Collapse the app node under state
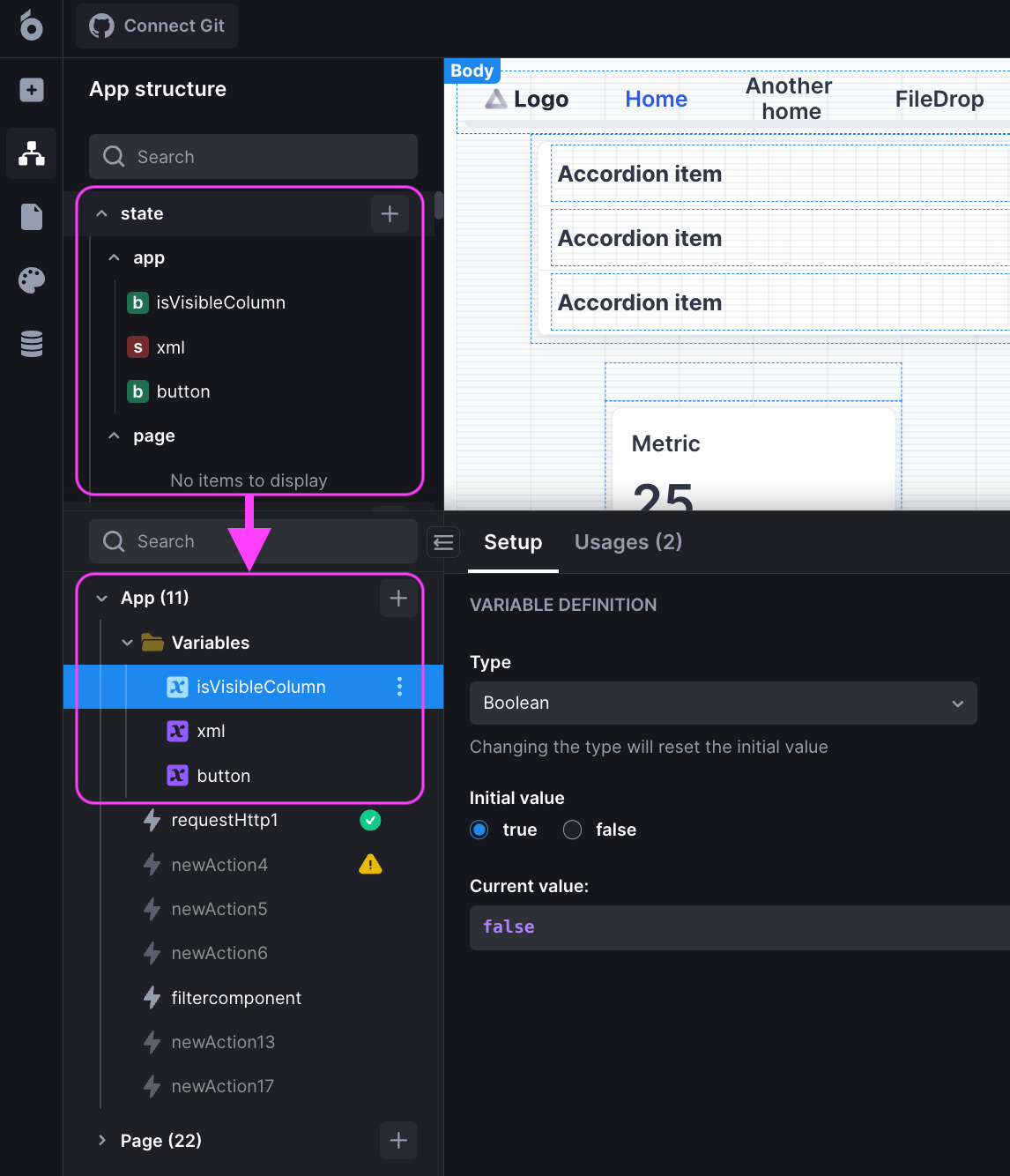Image resolution: width=1010 pixels, height=1176 pixels. [x=114, y=258]
